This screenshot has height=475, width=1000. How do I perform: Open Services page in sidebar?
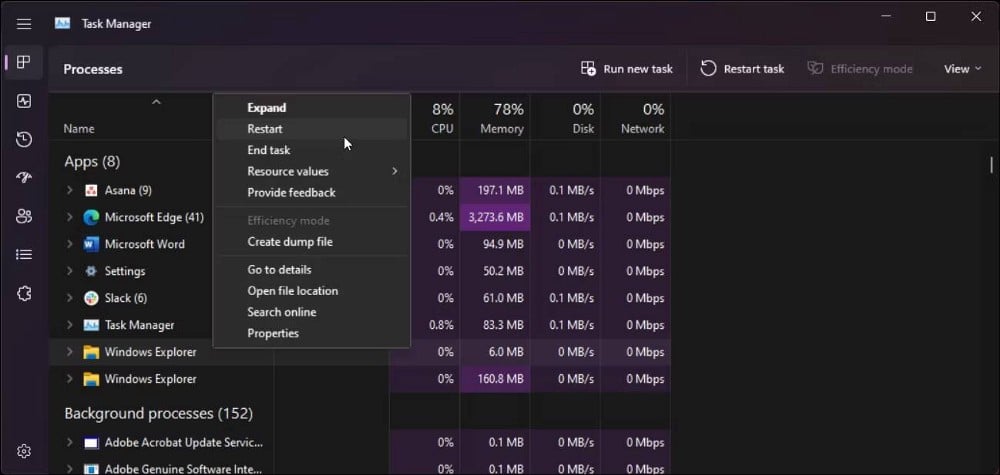[x=24, y=293]
